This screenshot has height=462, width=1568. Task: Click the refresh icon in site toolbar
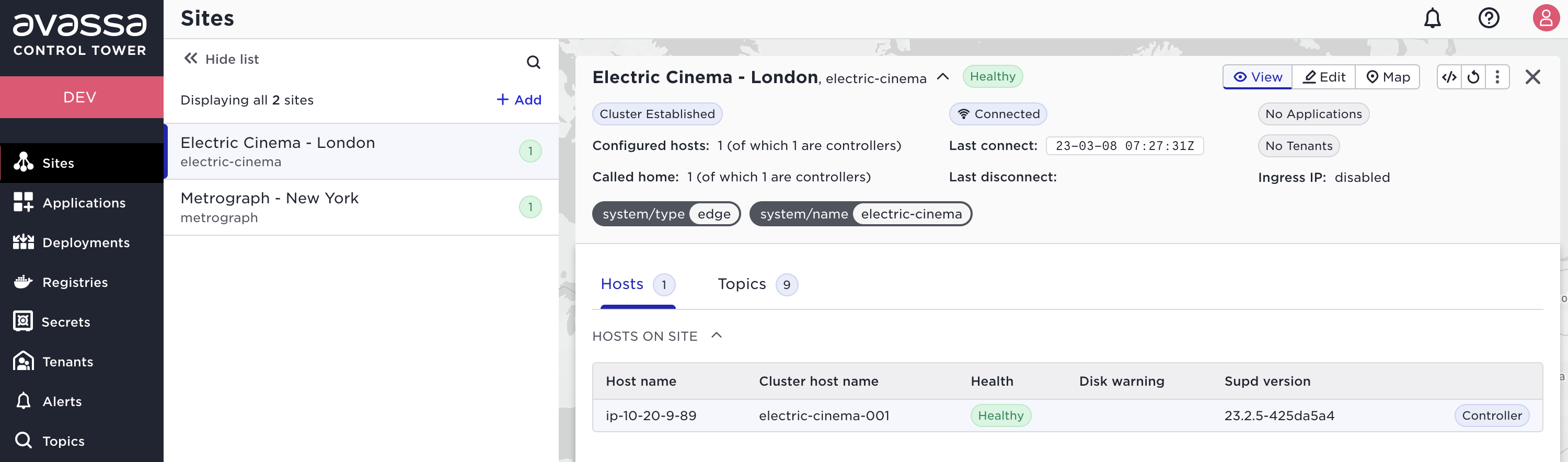1473,77
